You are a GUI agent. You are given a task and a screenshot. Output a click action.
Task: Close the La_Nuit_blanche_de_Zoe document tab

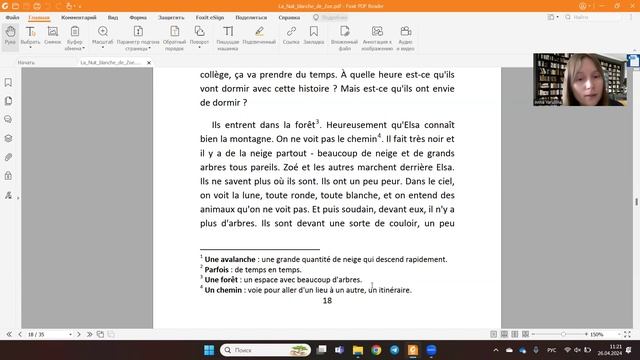[149, 62]
